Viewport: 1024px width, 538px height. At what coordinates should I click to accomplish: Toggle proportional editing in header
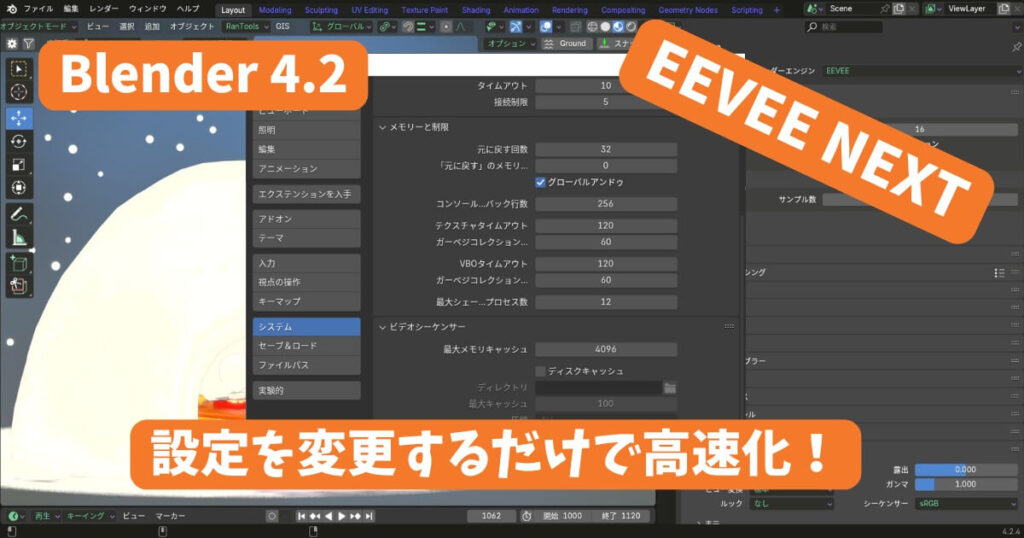(446, 27)
